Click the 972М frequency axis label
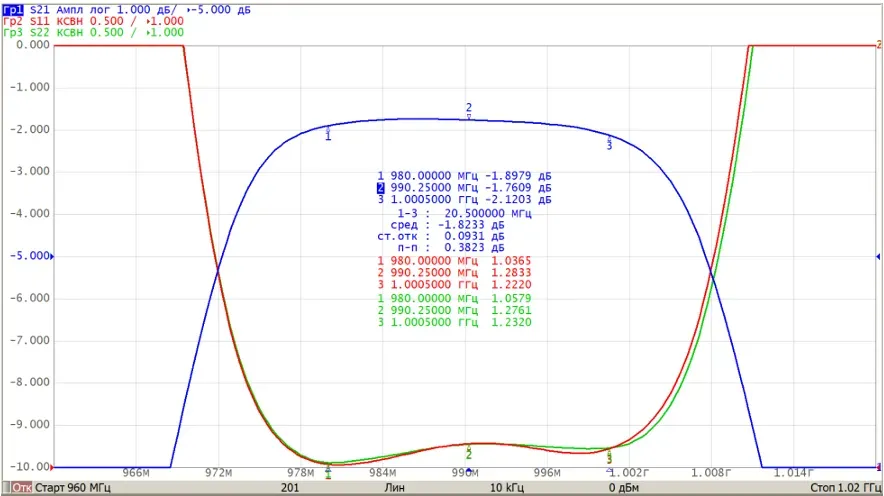 tap(218, 473)
